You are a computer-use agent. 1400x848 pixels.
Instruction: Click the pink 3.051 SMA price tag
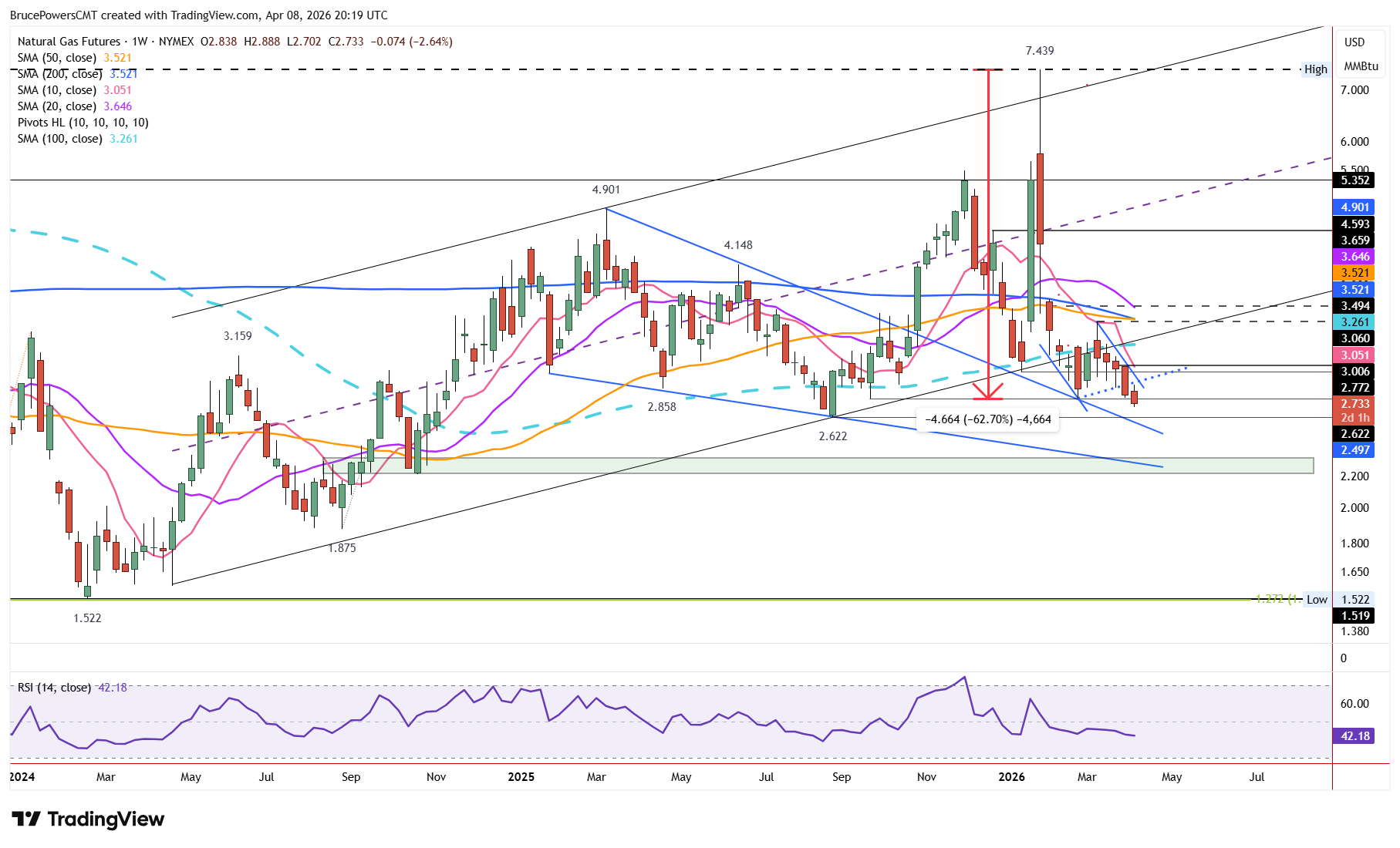pos(1355,355)
